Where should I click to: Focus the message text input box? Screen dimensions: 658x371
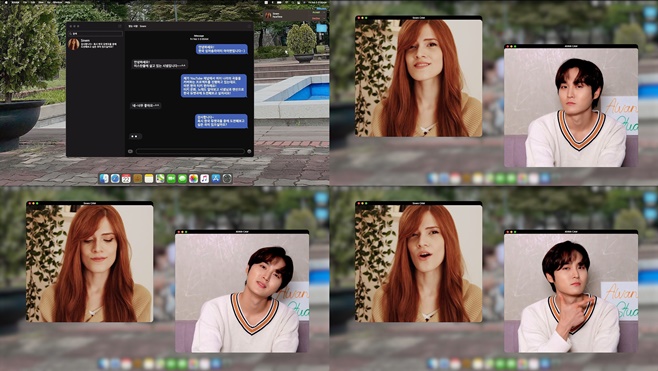[190, 151]
